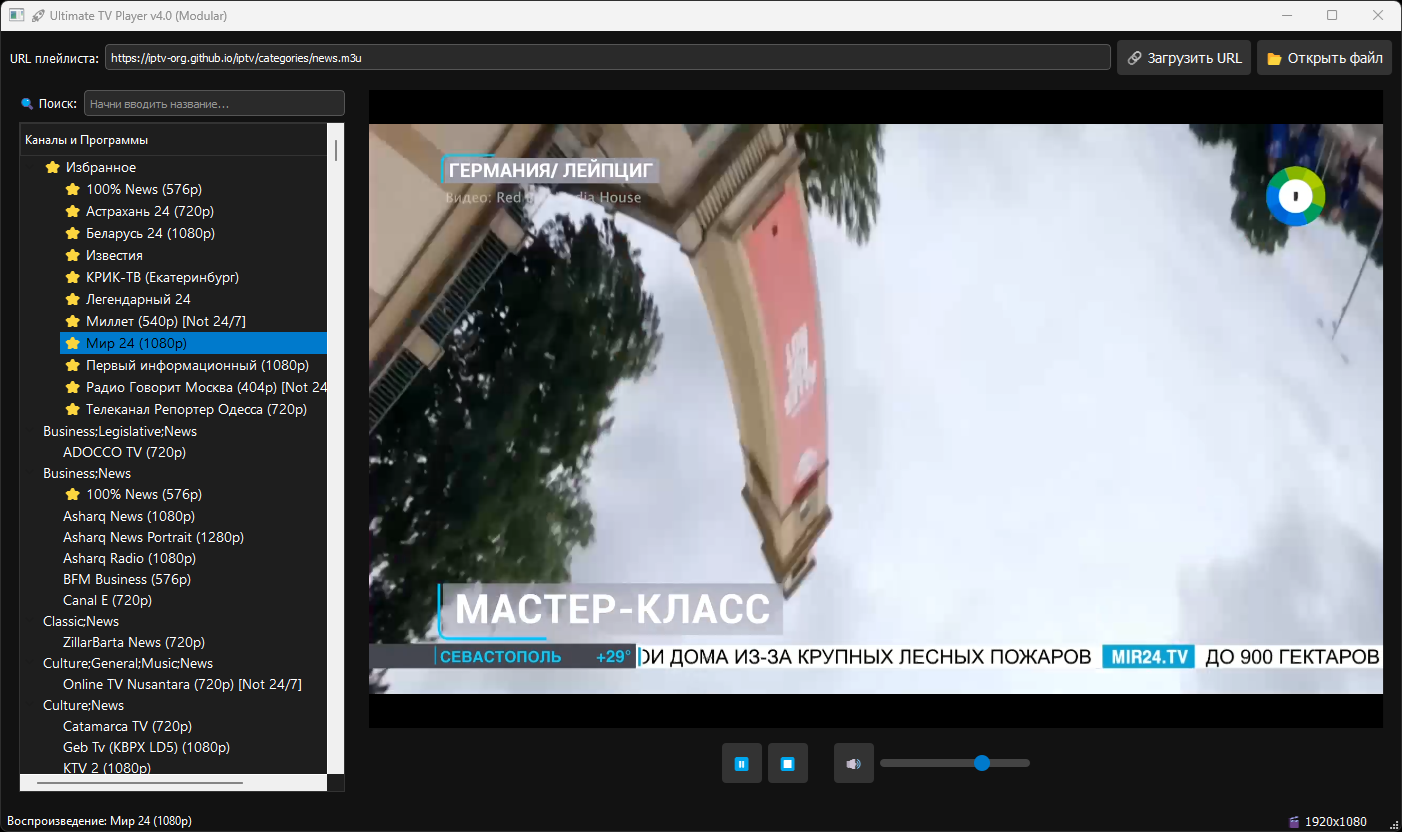The image size is (1402, 832).
Task: Click the Каналы и Программы column header
Action: click(174, 140)
